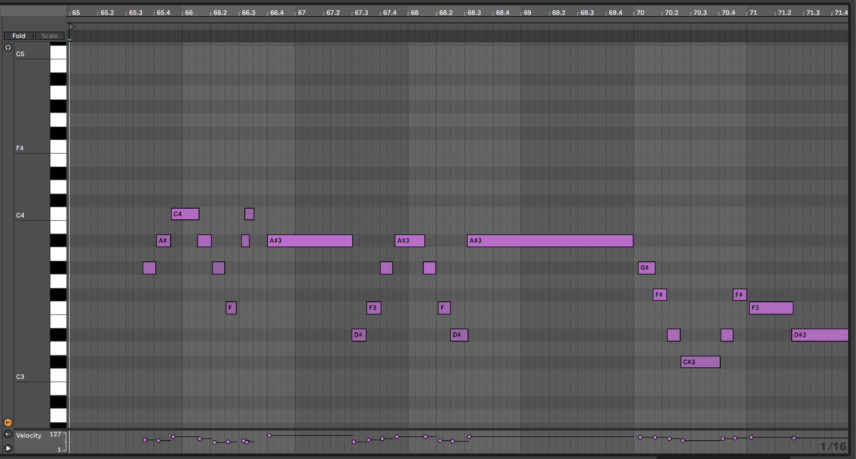Select the F3 note at 67.3
This screenshot has width=856, height=459.
pos(373,308)
